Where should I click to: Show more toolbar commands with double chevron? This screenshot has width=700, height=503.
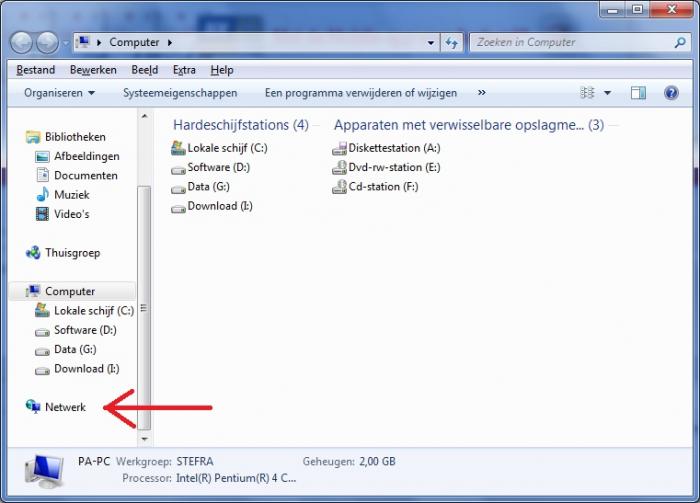[x=481, y=93]
